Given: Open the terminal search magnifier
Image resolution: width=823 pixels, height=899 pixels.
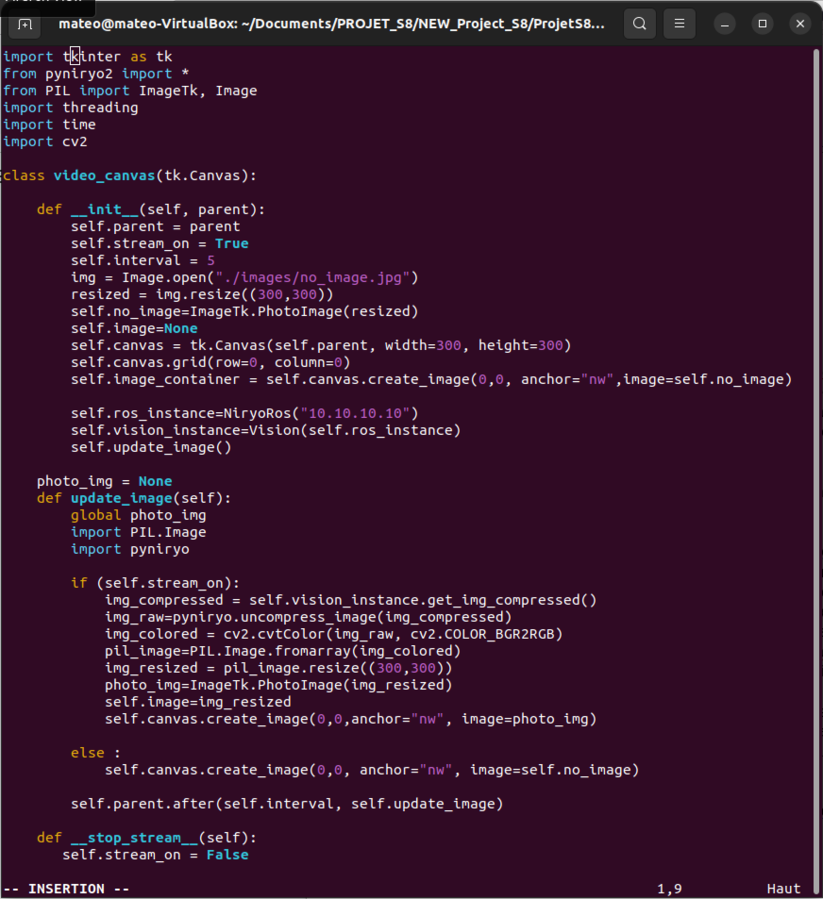Looking at the screenshot, I should (x=639, y=23).
